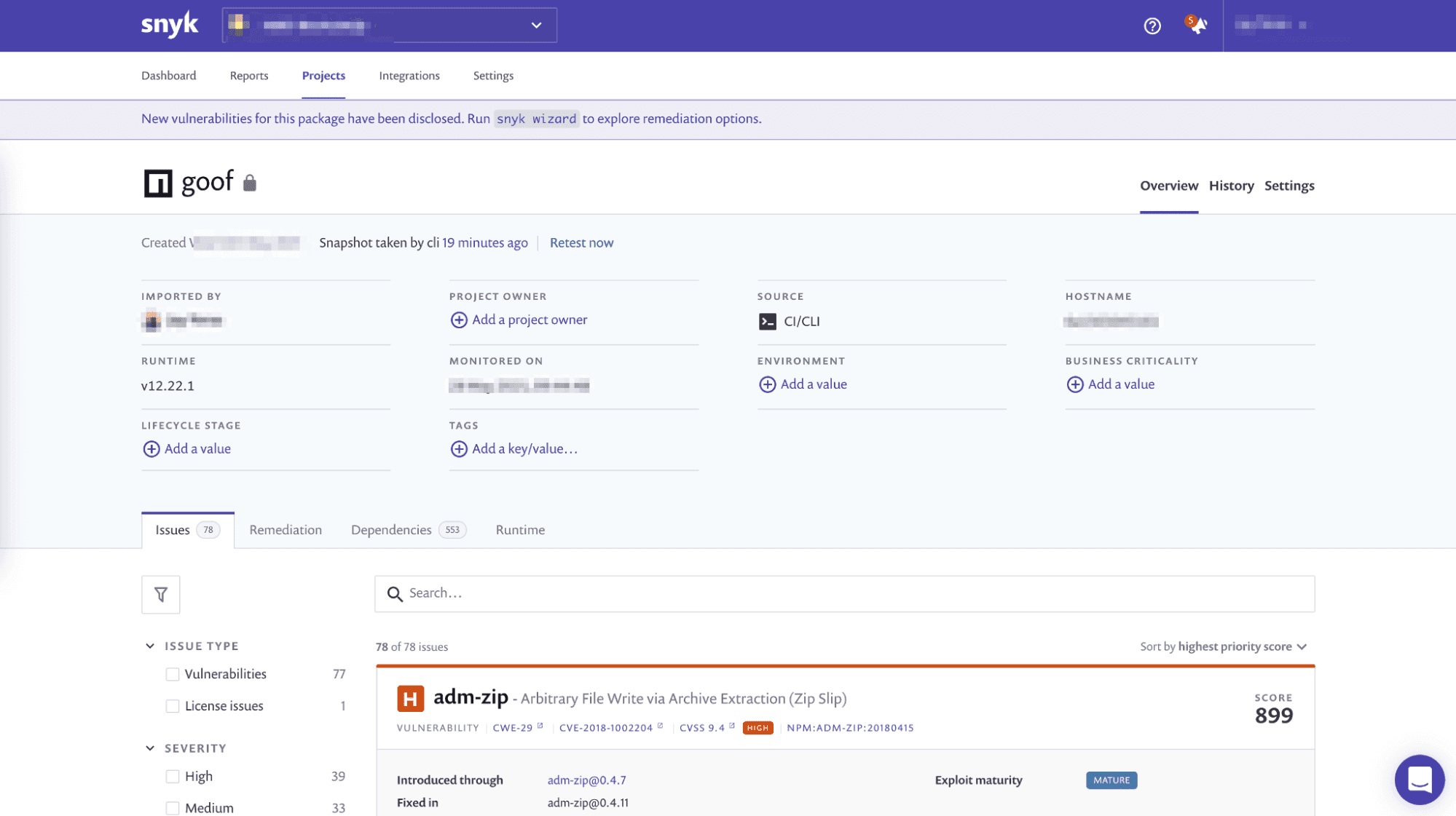Open the adm-zip@0.4.7 link
1456x816 pixels.
click(586, 780)
